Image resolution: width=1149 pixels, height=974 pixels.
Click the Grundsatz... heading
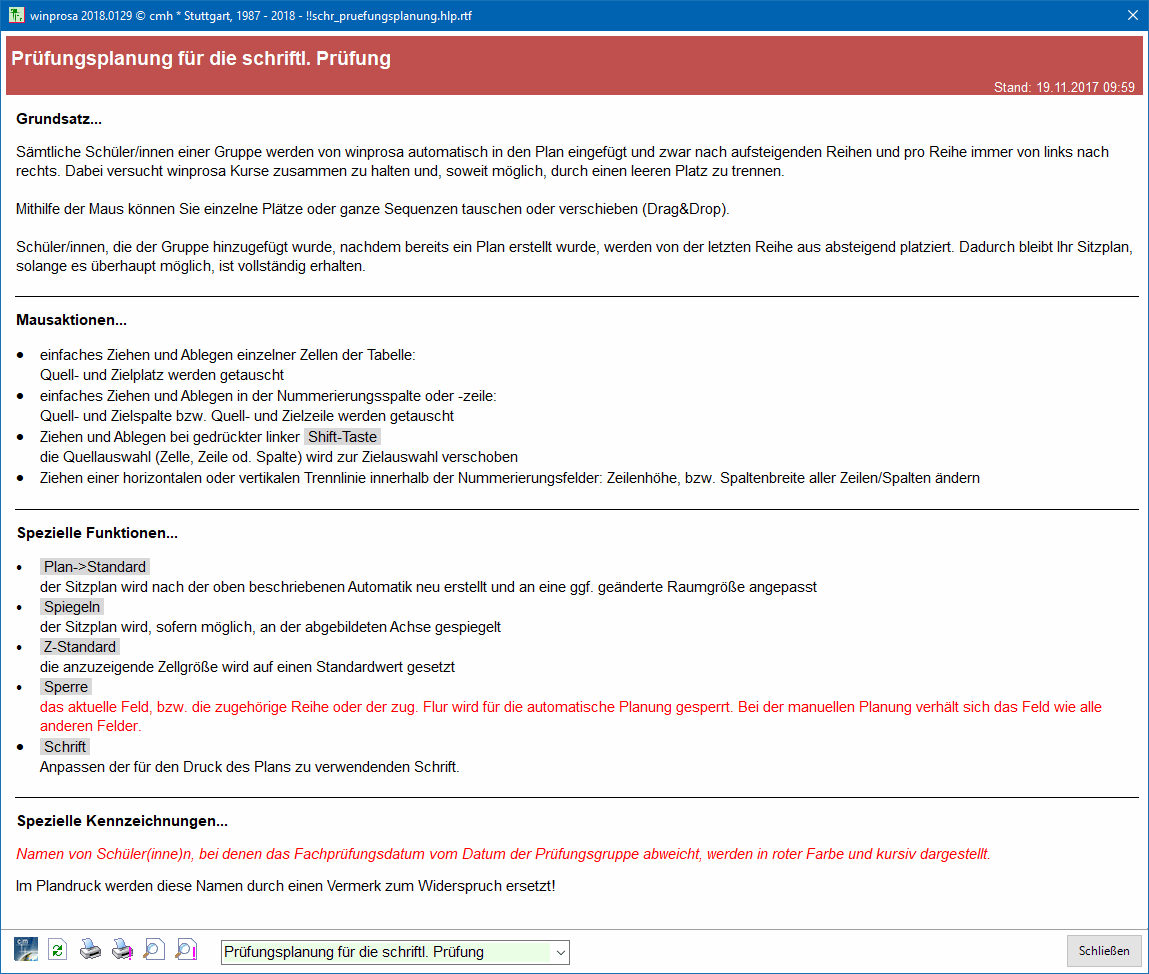[x=59, y=119]
